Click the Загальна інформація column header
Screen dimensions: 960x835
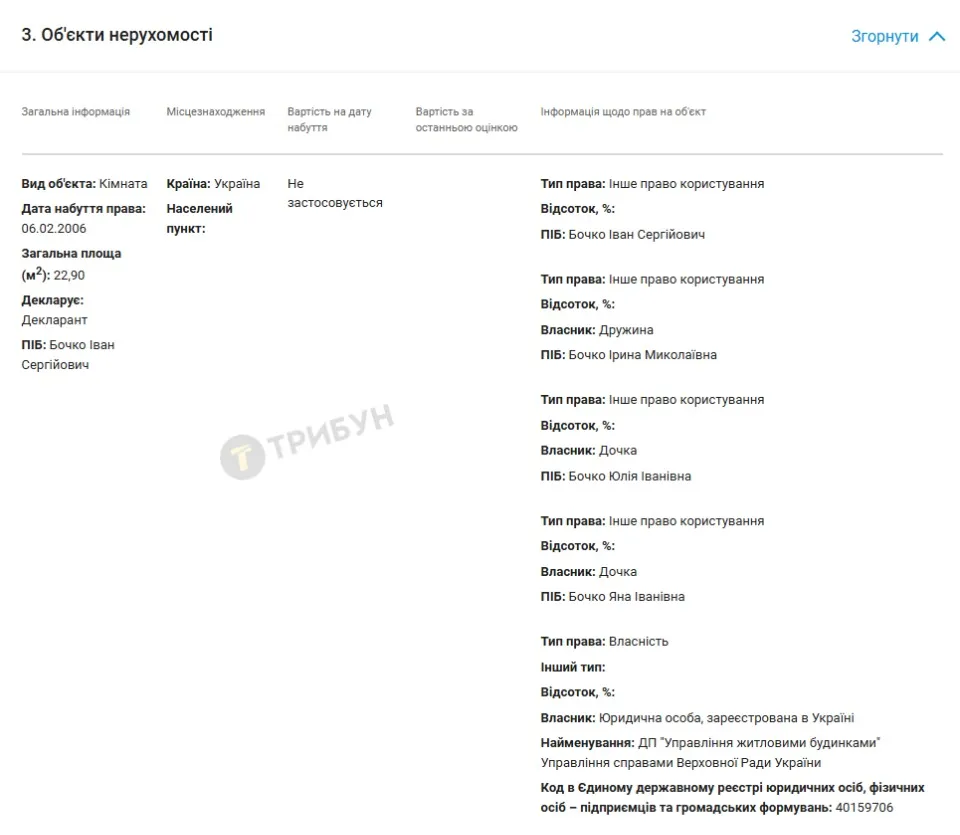coord(76,111)
